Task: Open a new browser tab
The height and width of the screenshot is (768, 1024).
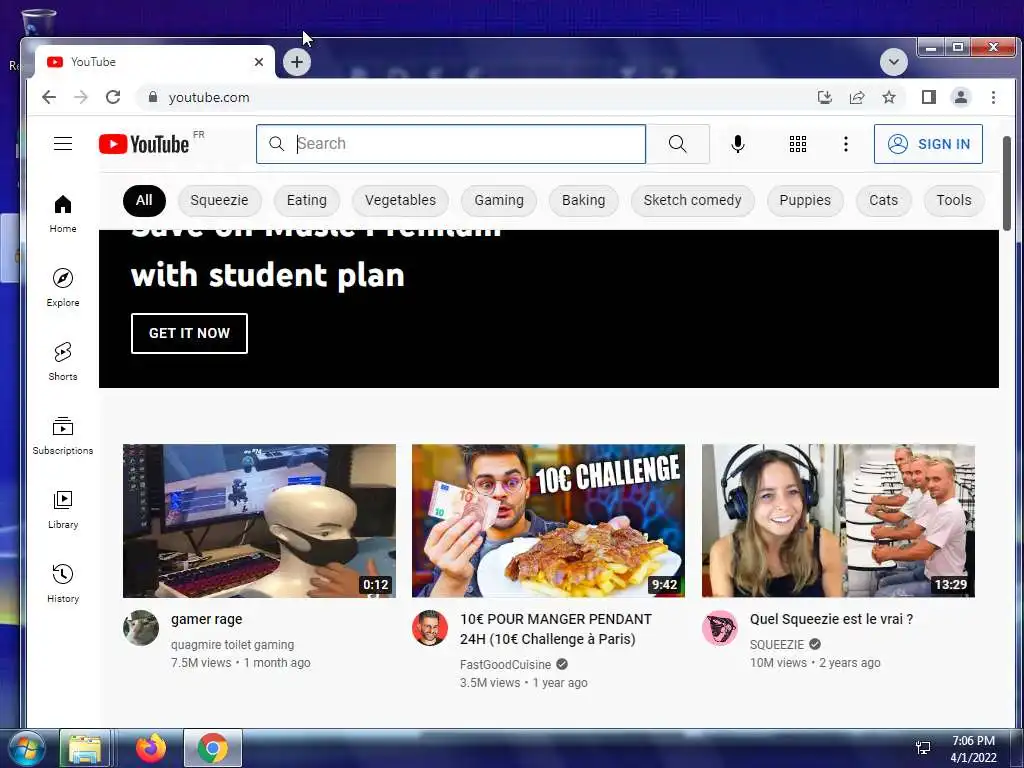Action: [296, 62]
